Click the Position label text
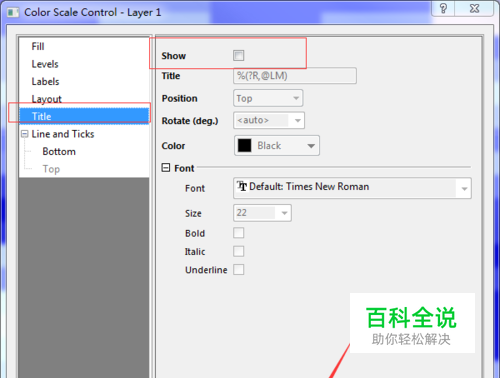The height and width of the screenshot is (378, 500). (179, 98)
